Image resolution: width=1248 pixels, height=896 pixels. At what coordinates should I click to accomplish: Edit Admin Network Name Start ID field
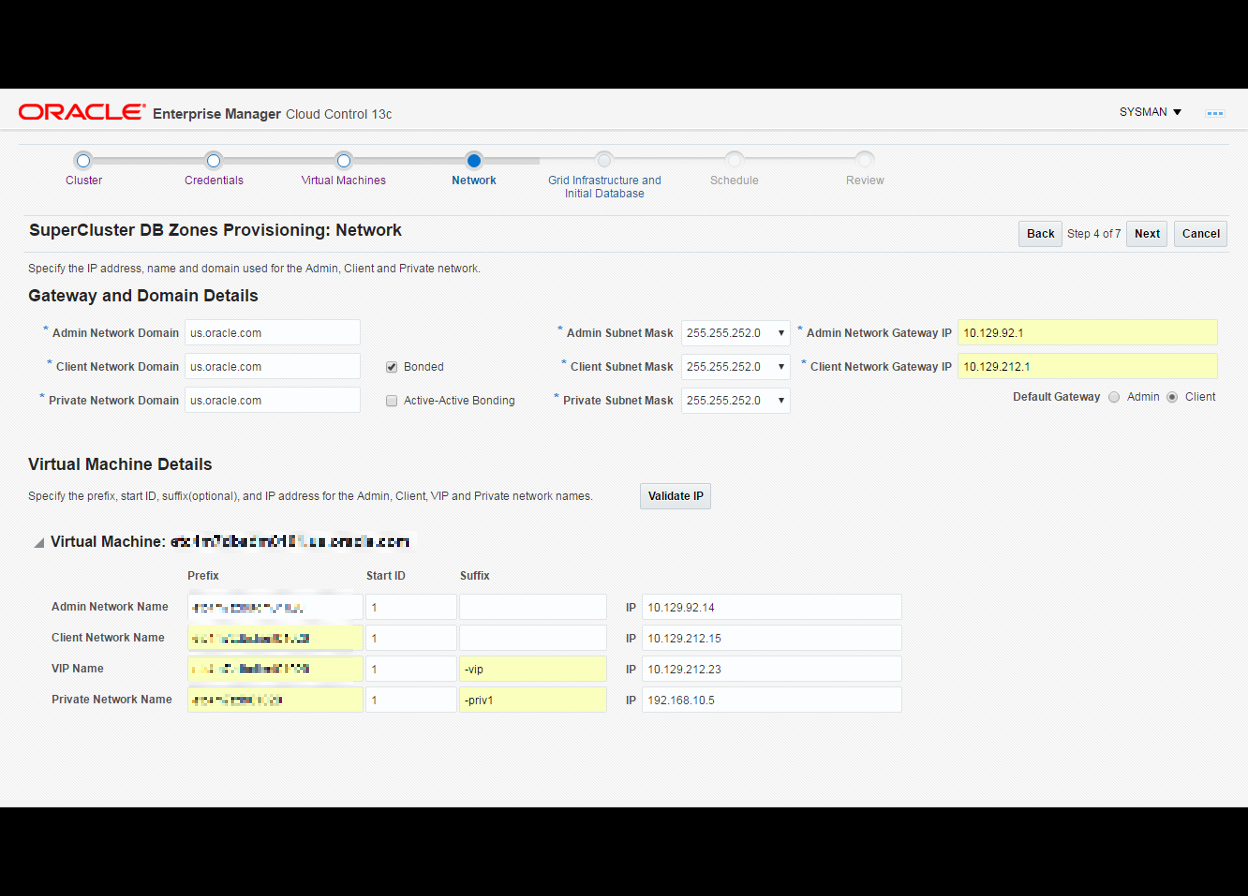(x=411, y=607)
